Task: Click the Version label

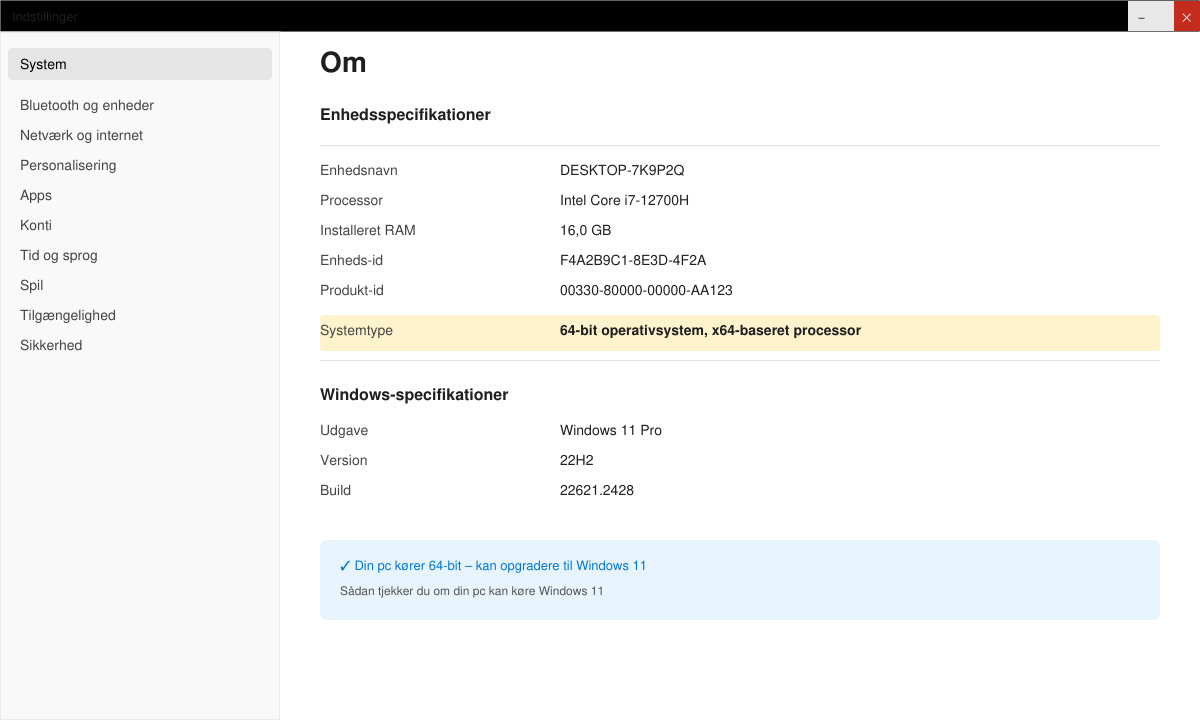Action: (344, 460)
